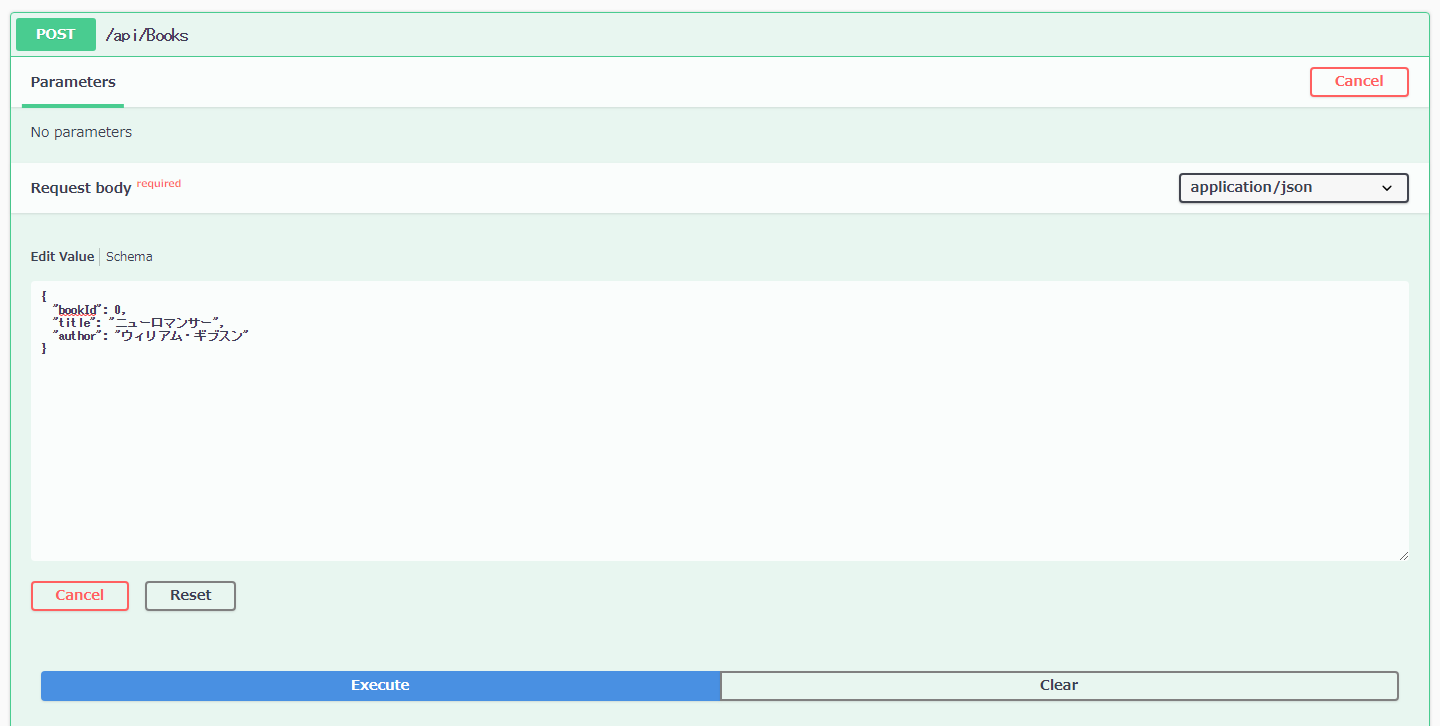Open the application/json content type dropdown

[1294, 188]
